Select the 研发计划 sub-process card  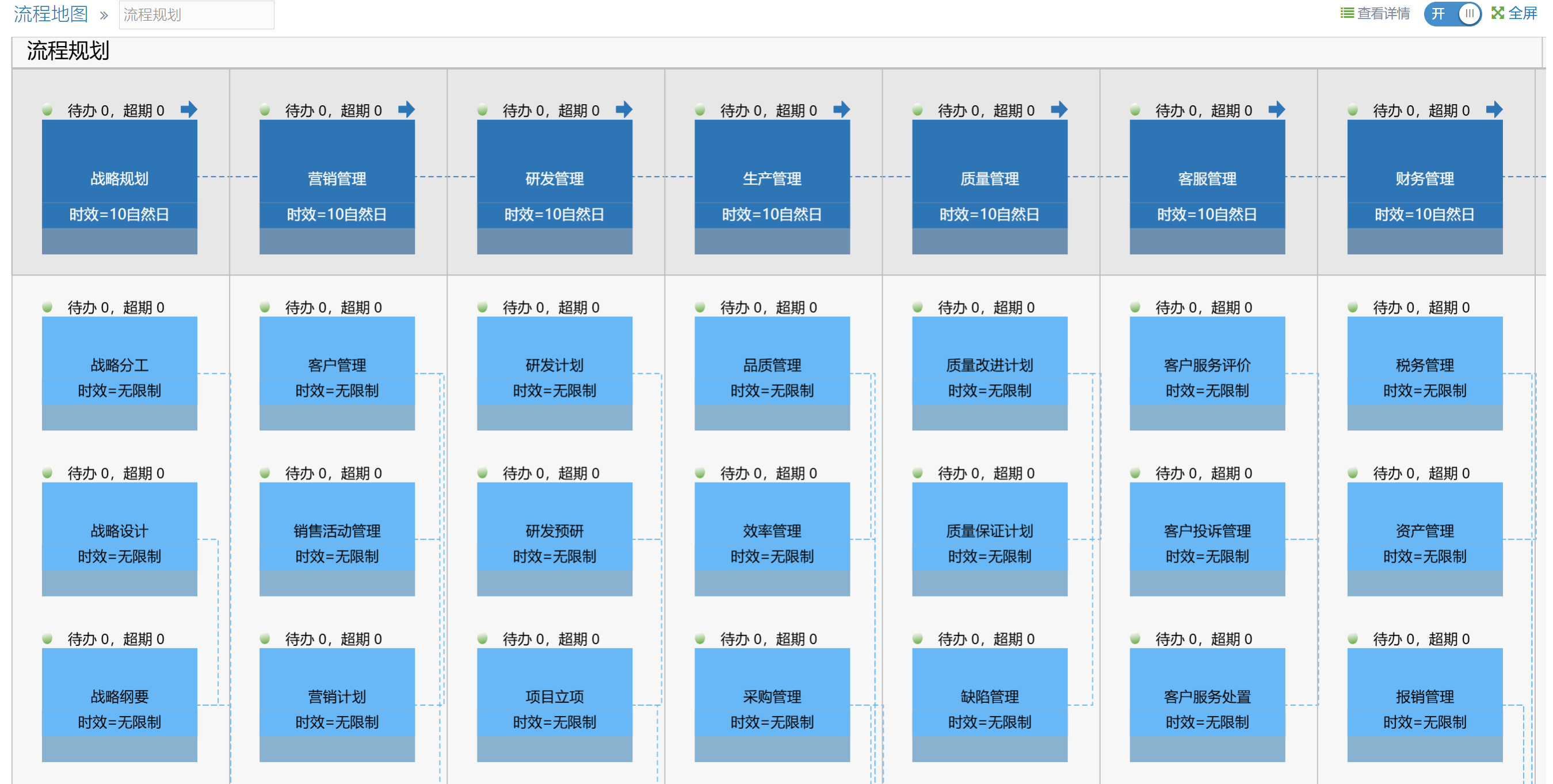point(555,374)
